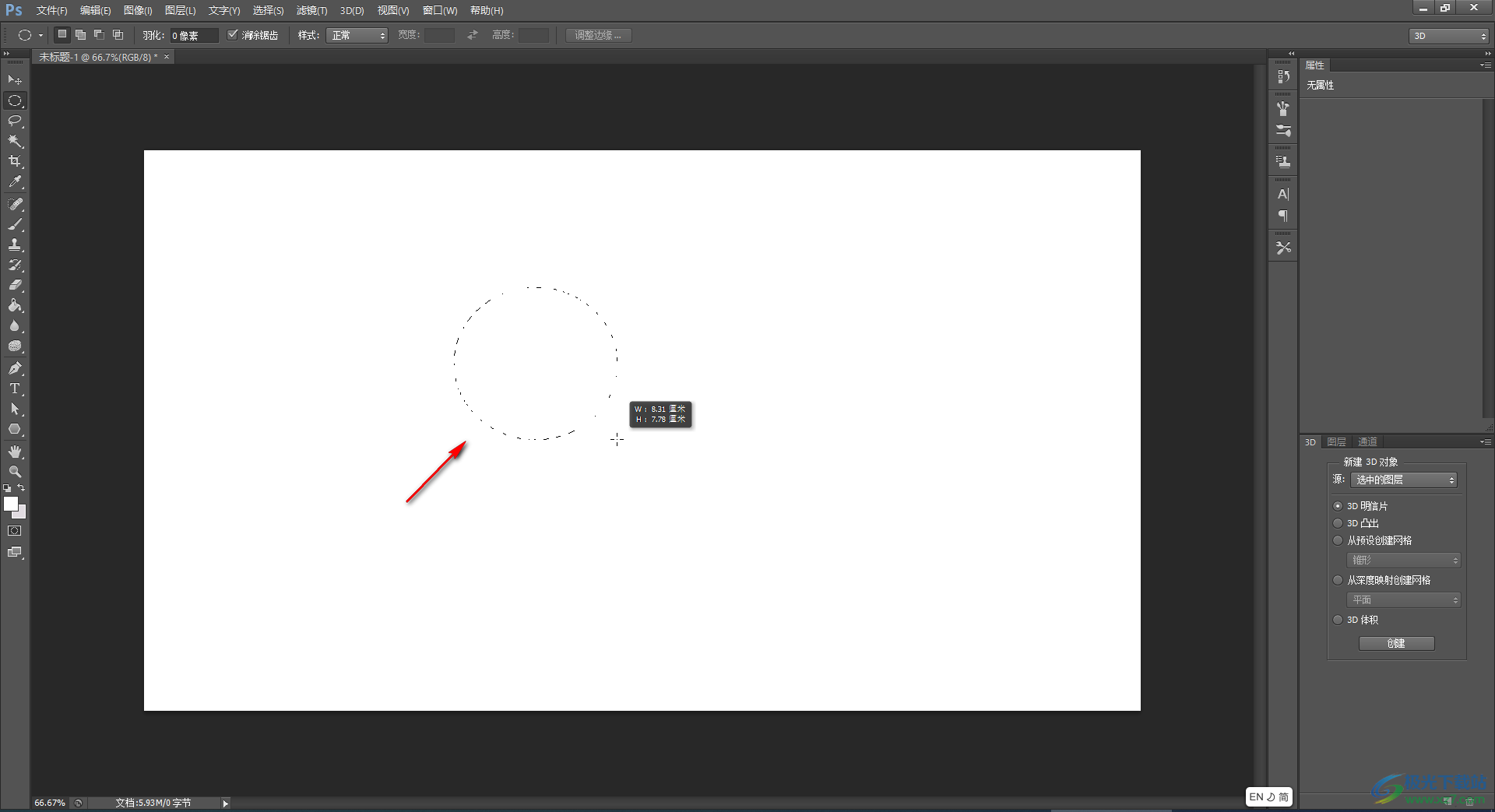
Task: Open the 属性 panel flyout menu
Action: (x=1486, y=65)
